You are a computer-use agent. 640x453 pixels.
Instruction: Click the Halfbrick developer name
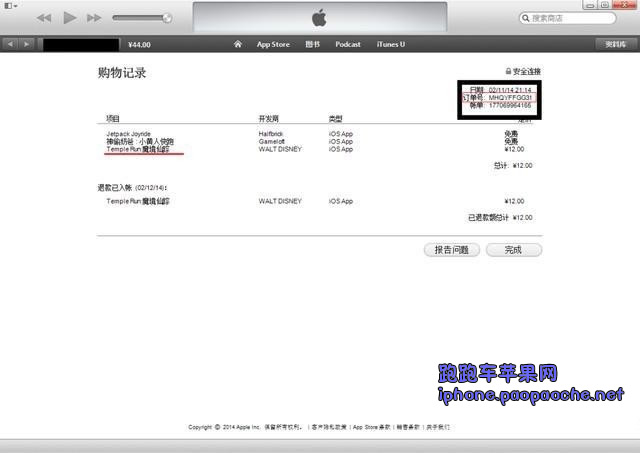(271, 134)
